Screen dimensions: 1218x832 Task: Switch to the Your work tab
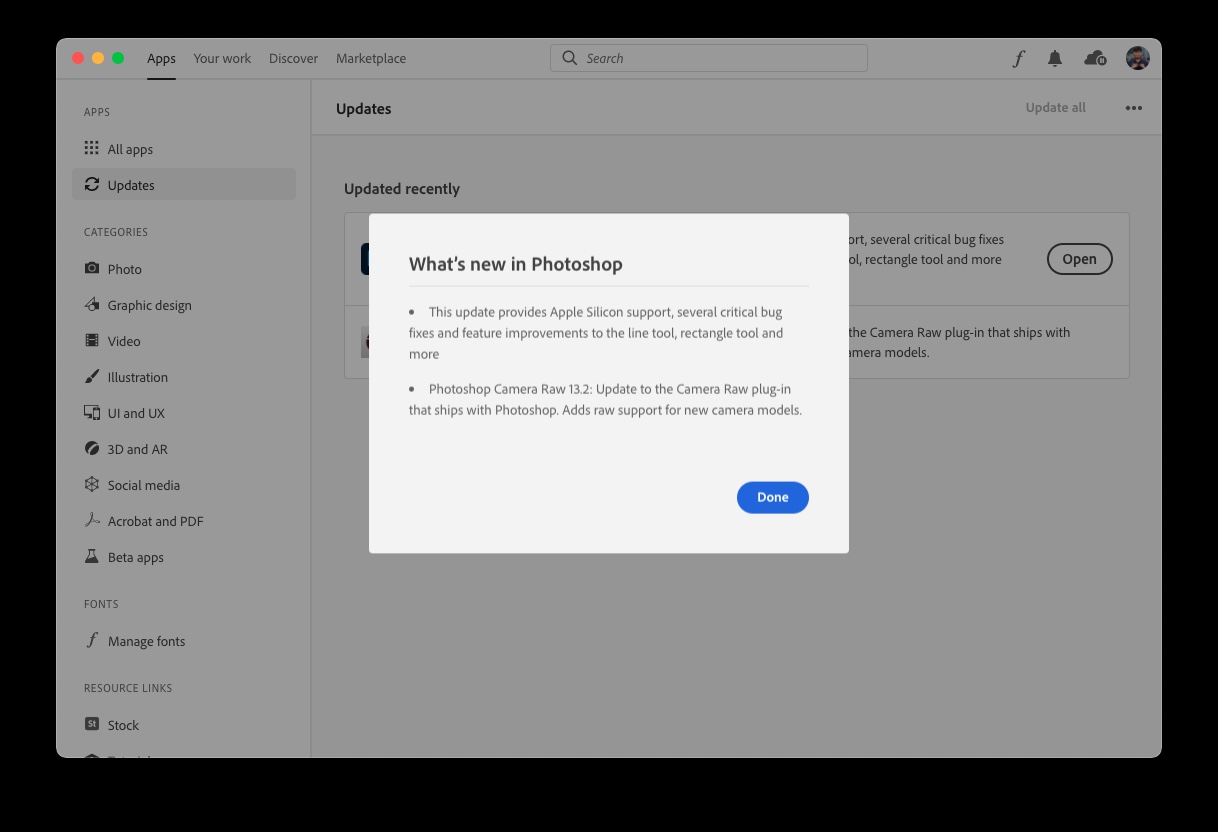[222, 59]
